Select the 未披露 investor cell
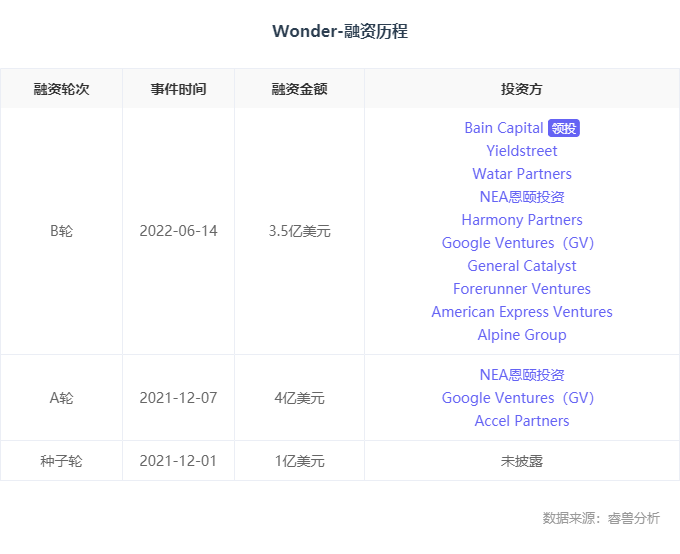The height and width of the screenshot is (554, 680). point(522,461)
